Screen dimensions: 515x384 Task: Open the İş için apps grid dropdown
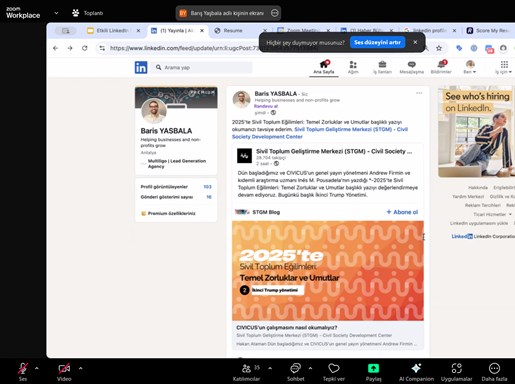504,67
